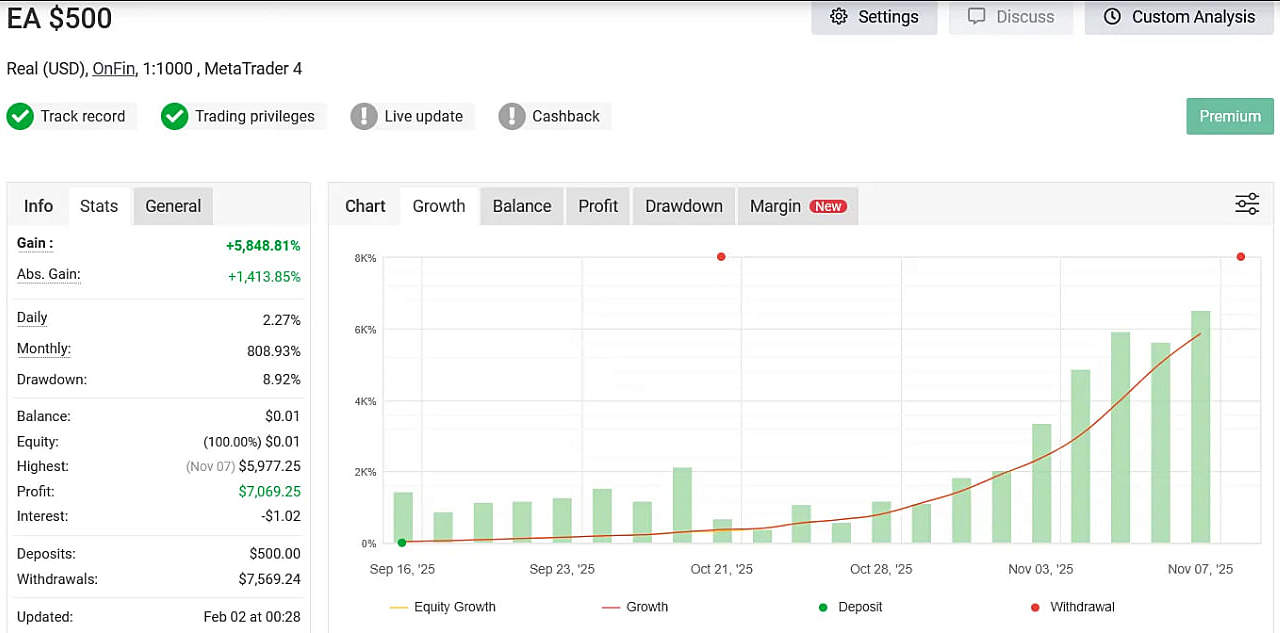1280x633 pixels.
Task: Click the chart filter sliders icon
Action: click(x=1247, y=203)
